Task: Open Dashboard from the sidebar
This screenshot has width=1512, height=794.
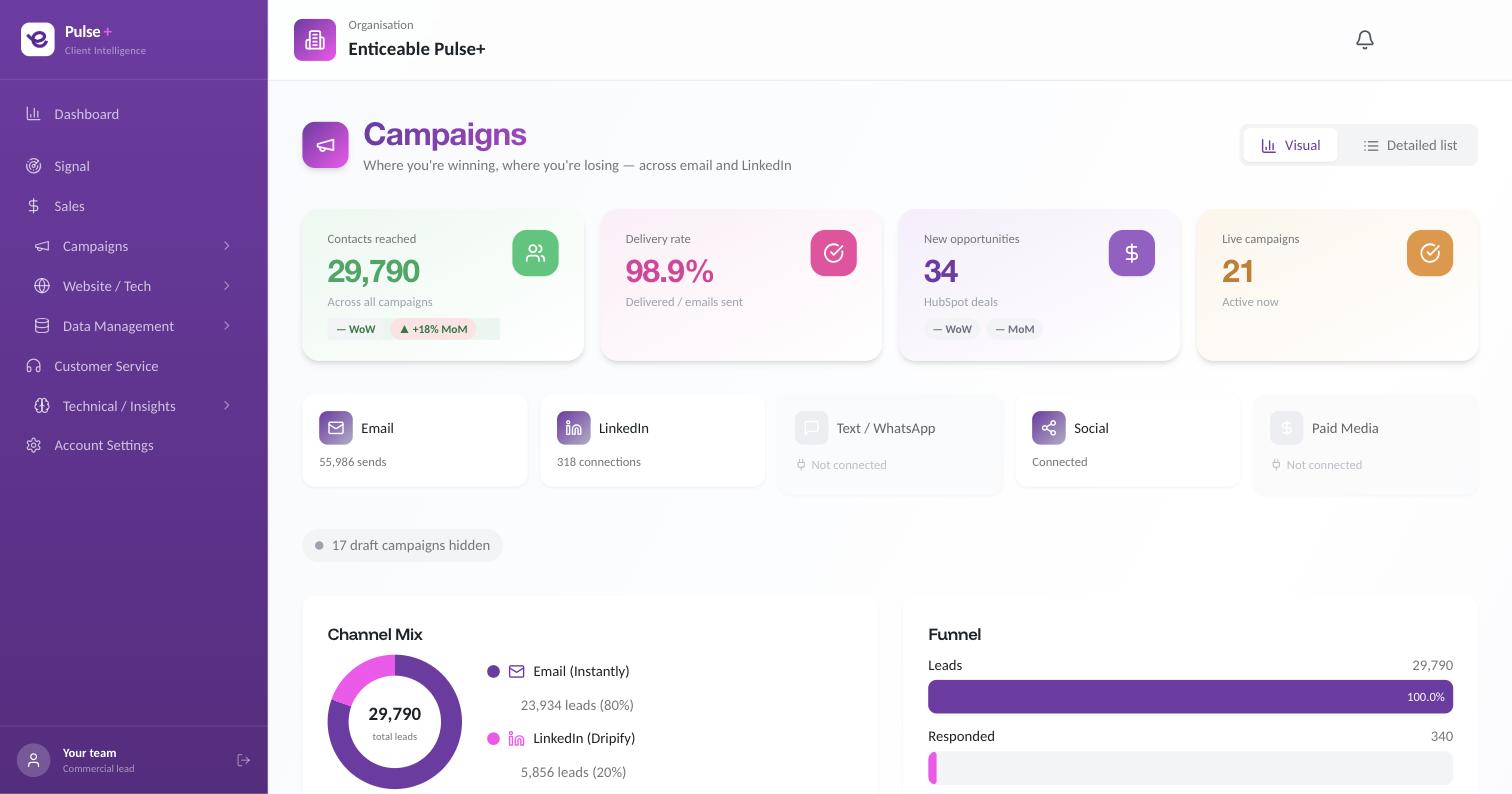Action: (x=134, y=114)
